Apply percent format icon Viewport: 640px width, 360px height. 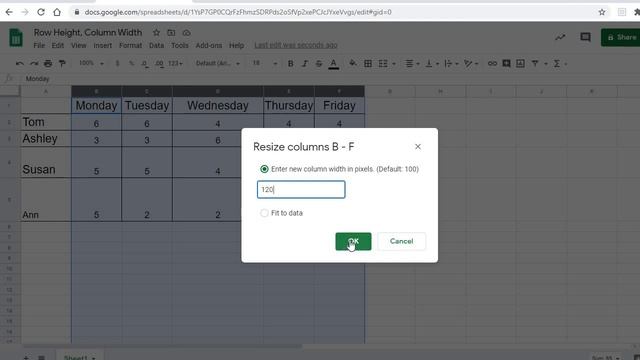click(131, 63)
